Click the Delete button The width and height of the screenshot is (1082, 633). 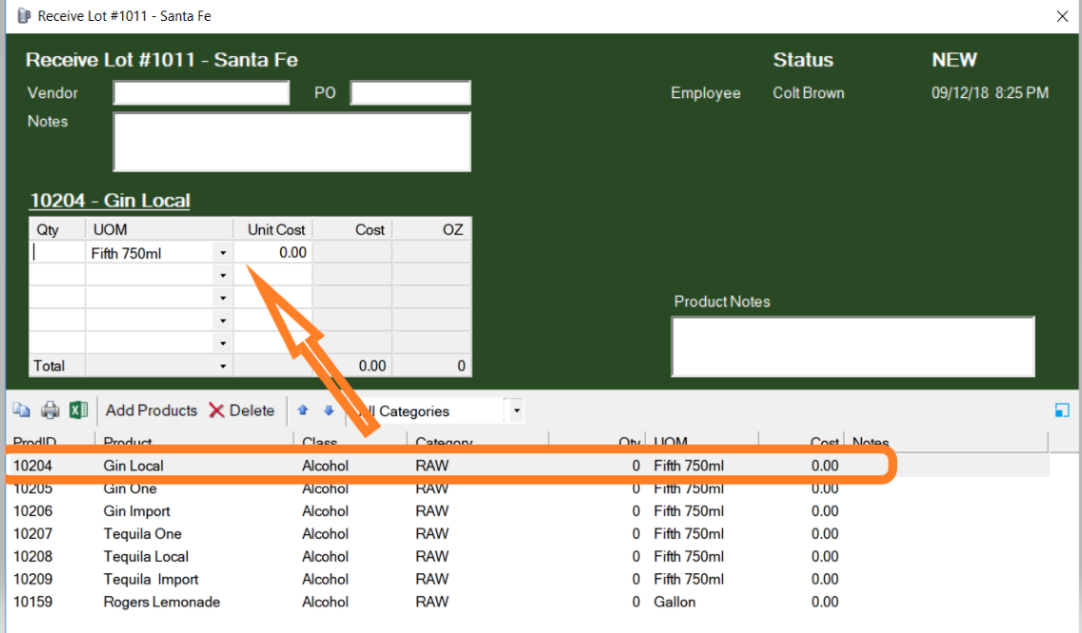coord(242,411)
